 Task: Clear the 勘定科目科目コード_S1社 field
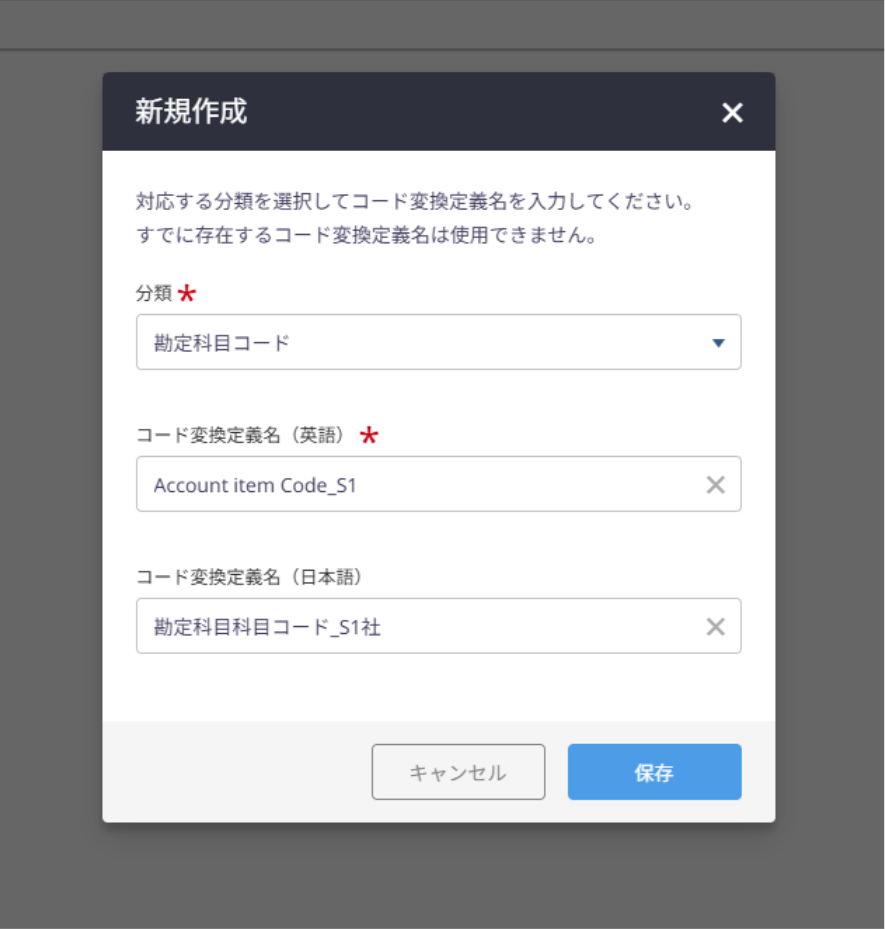pos(716,626)
